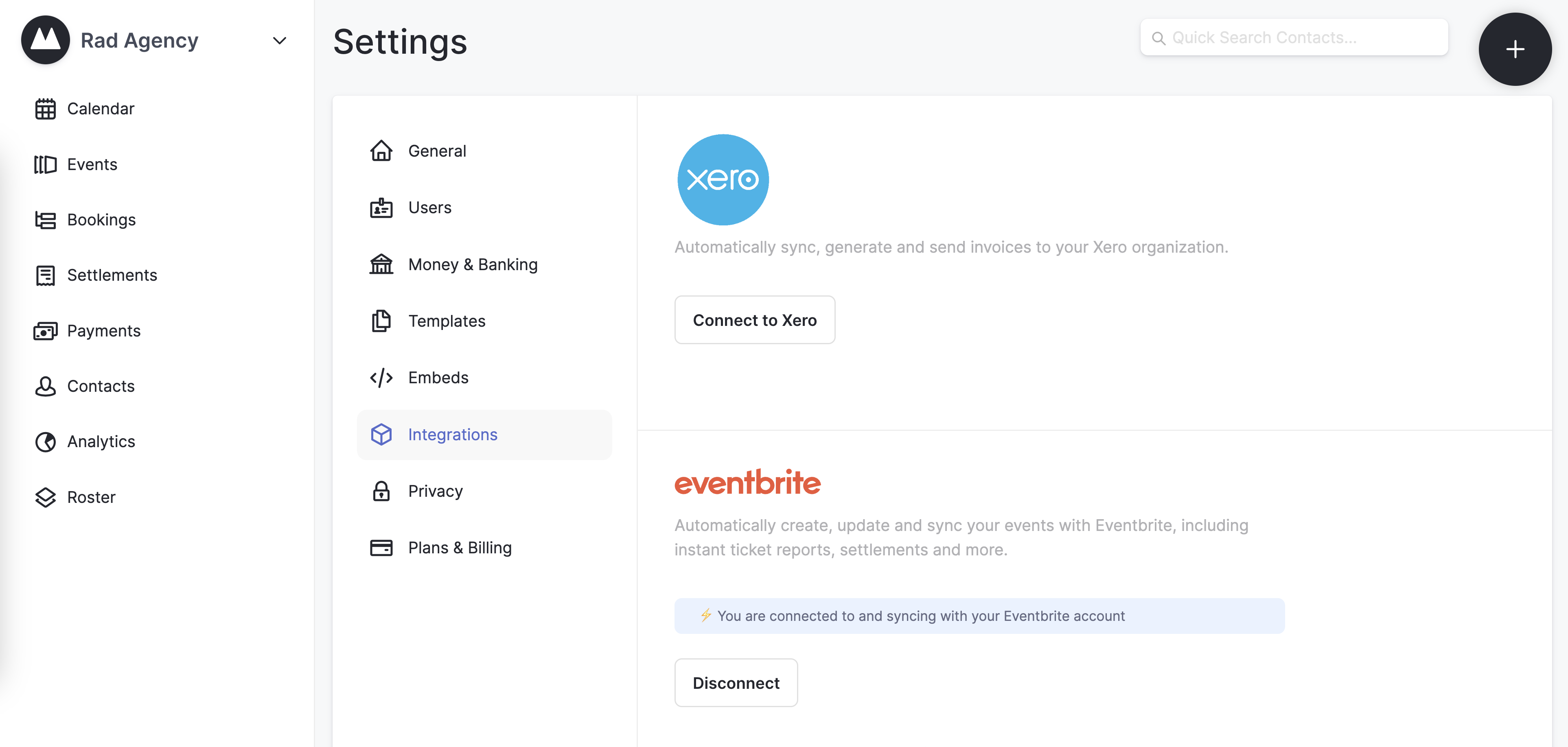Open Plans & Billing settings
Image resolution: width=1568 pixels, height=747 pixels.
pyautogui.click(x=460, y=548)
